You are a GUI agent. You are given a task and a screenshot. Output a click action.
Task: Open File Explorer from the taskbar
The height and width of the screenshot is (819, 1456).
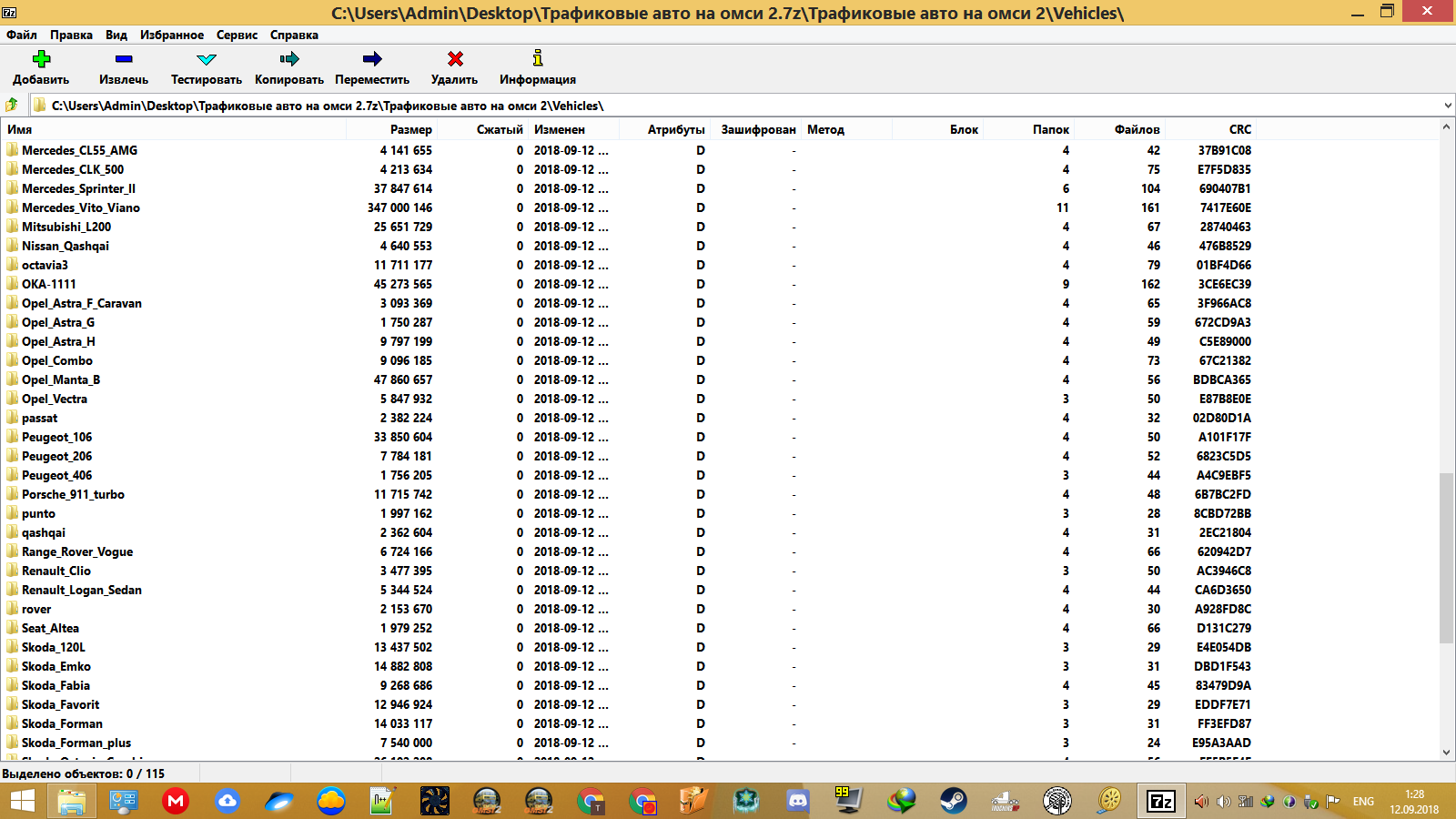[x=71, y=801]
